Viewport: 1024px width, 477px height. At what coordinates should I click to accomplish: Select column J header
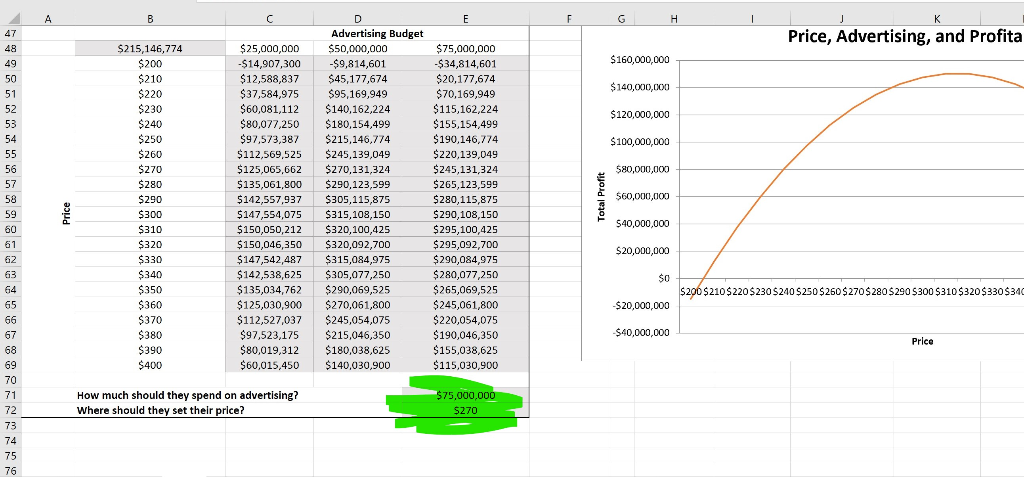[841, 20]
